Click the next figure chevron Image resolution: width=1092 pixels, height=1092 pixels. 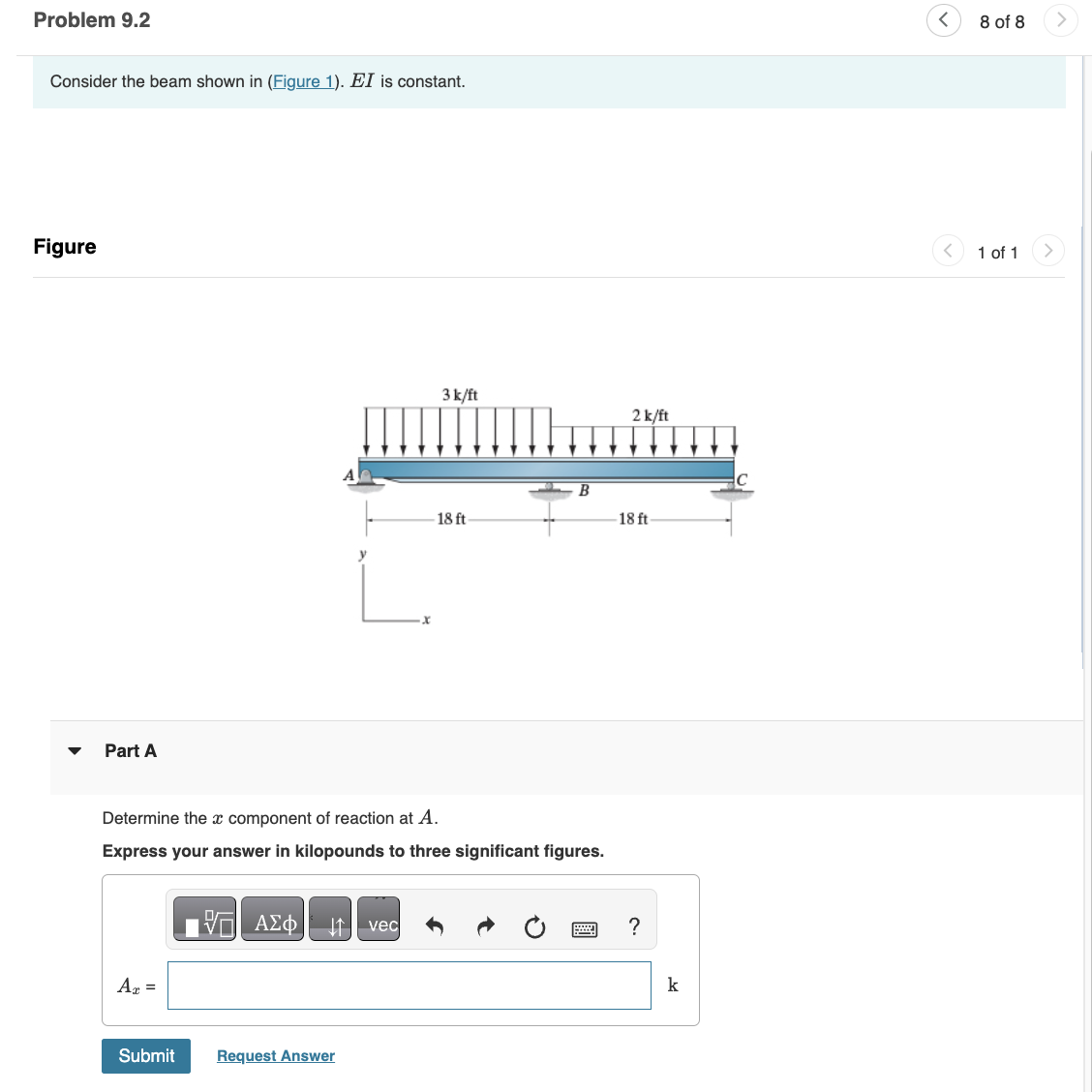[1048, 250]
